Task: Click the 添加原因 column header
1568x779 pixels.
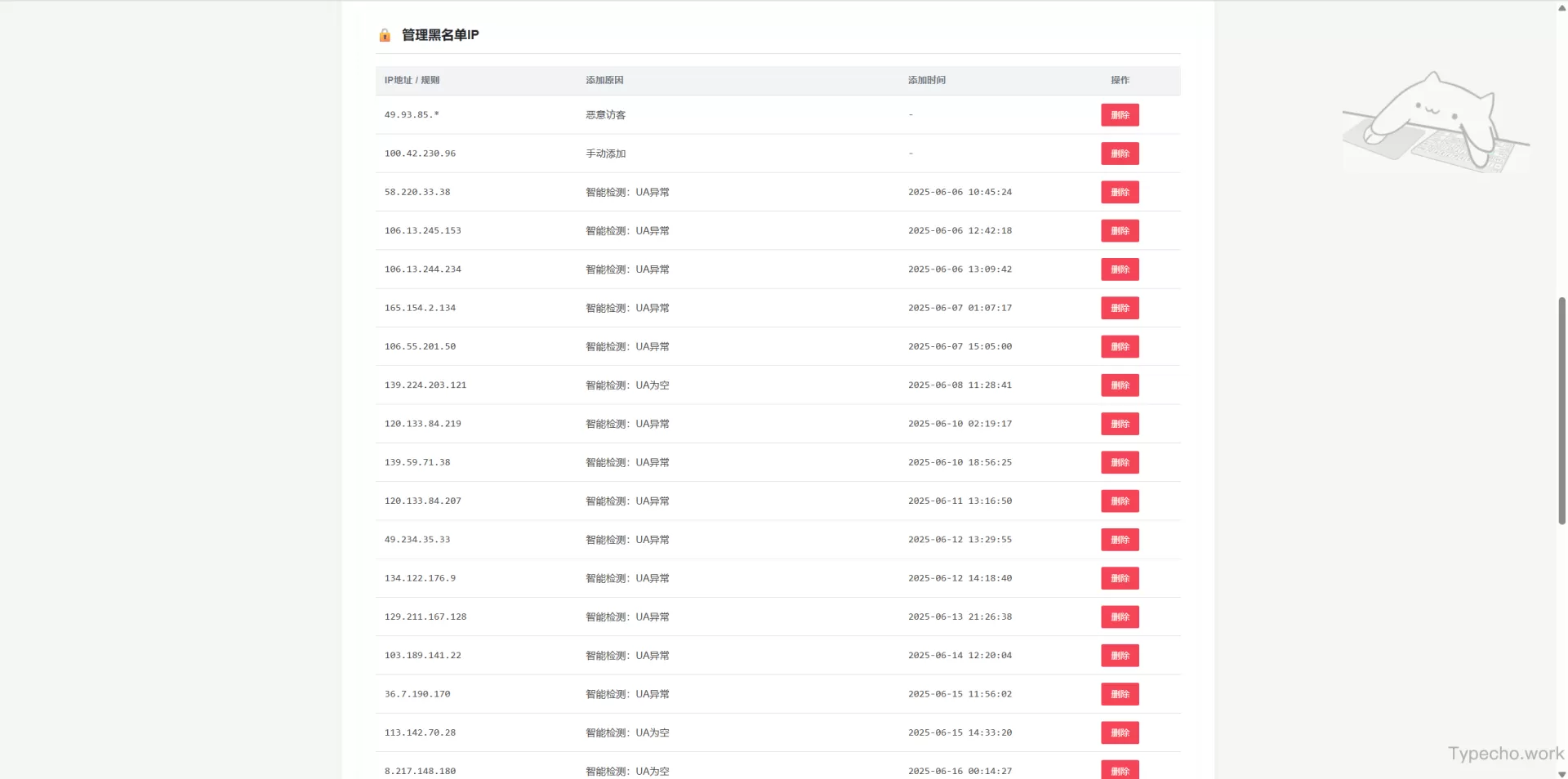Action: [x=604, y=80]
